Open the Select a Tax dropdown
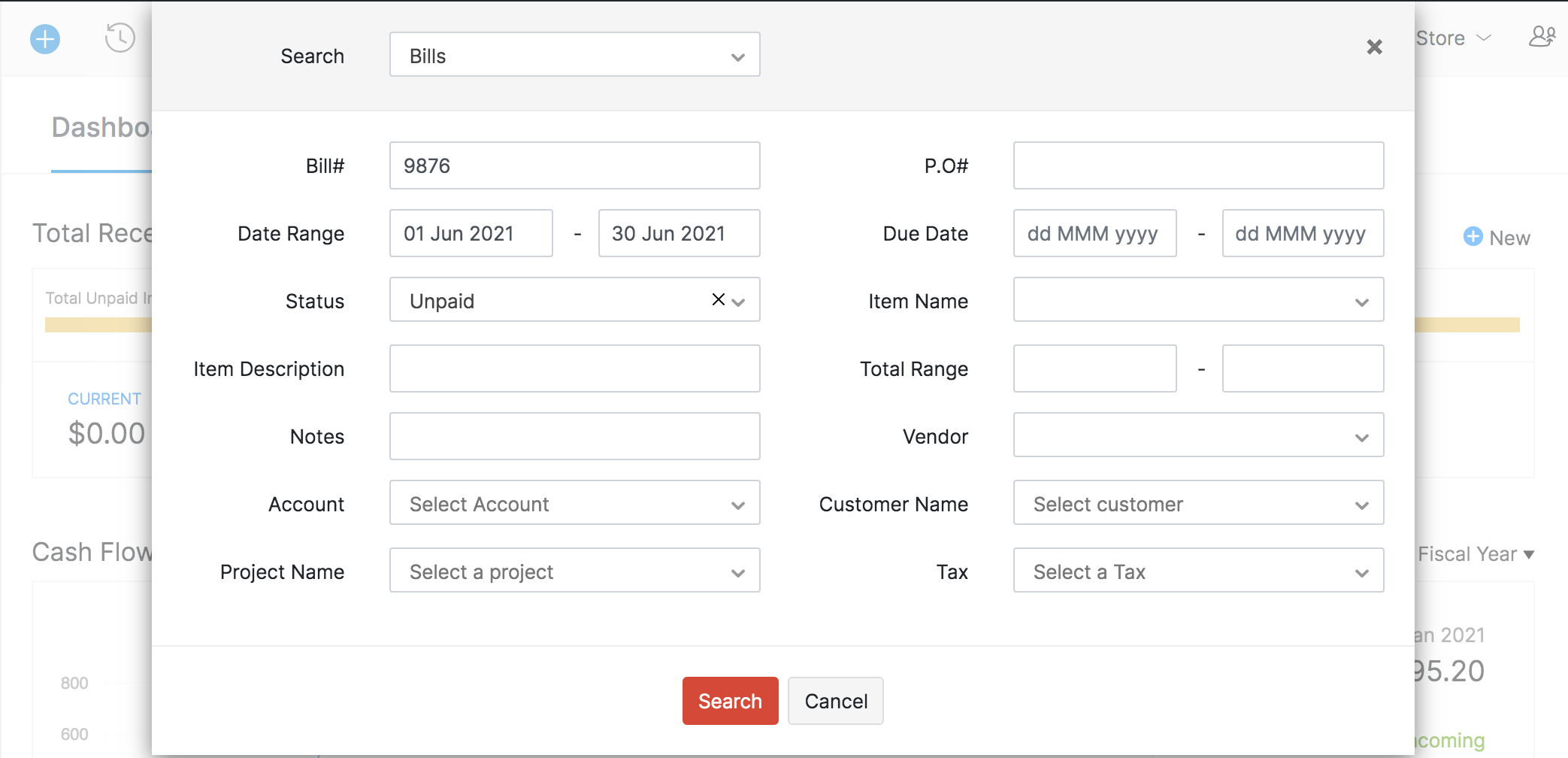The image size is (1568, 758). click(x=1198, y=571)
